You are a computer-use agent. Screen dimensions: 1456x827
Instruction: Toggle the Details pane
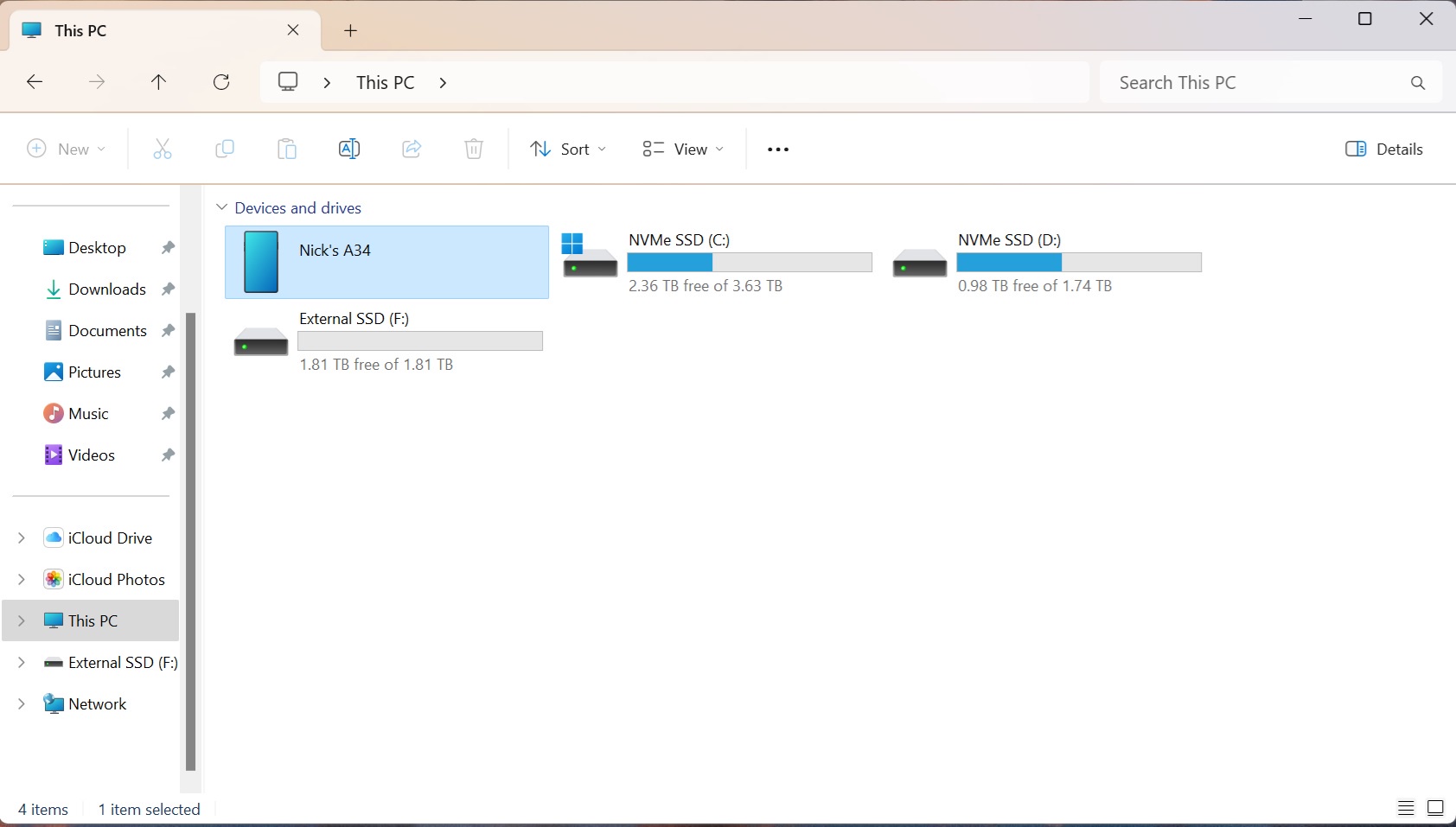(x=1383, y=149)
